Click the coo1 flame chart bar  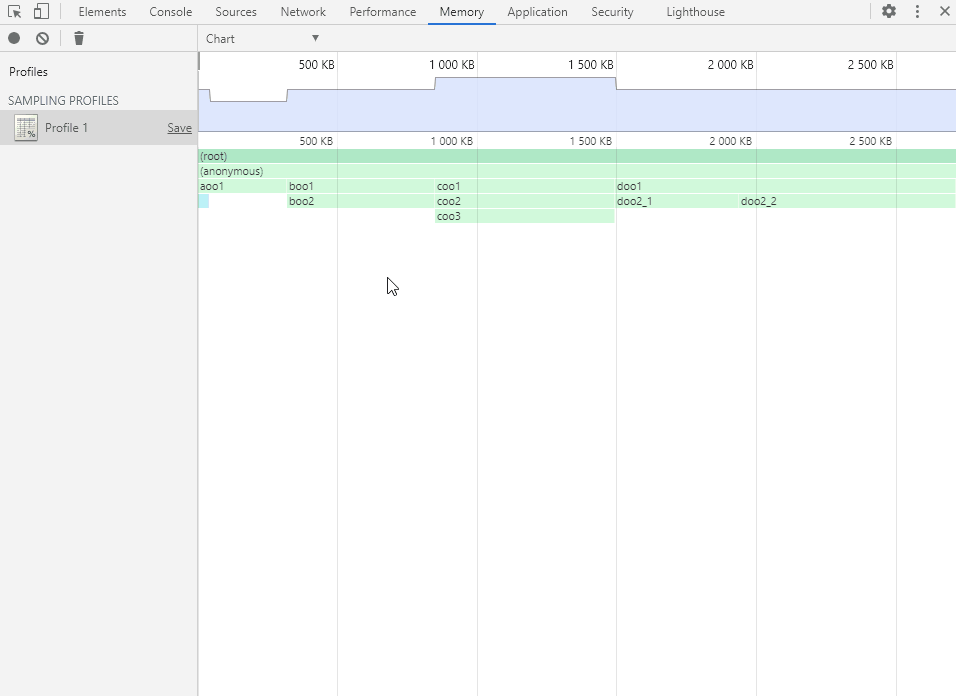[x=525, y=186]
